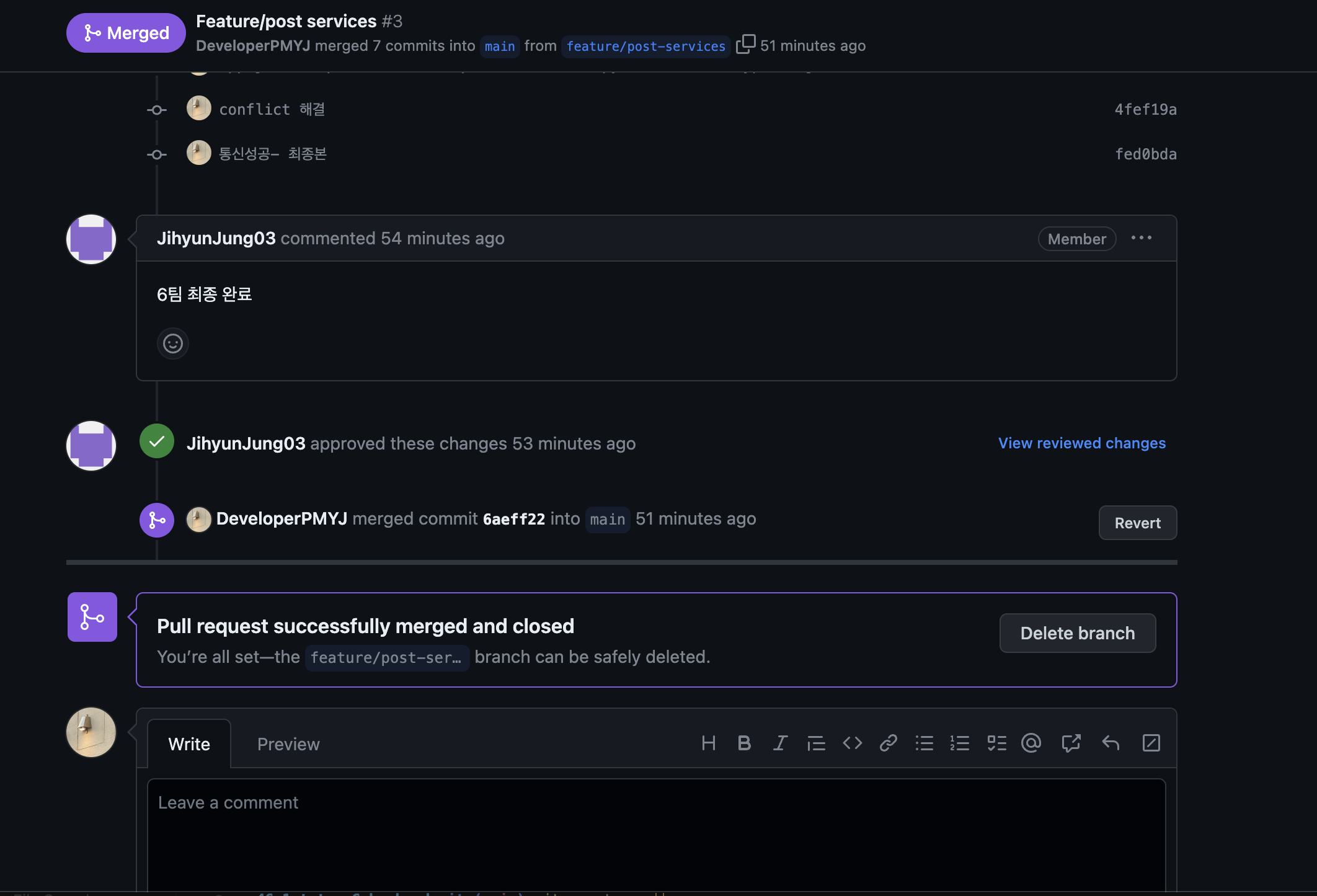The image size is (1317, 896).
Task: Click the Heading formatting icon
Action: pyautogui.click(x=708, y=743)
